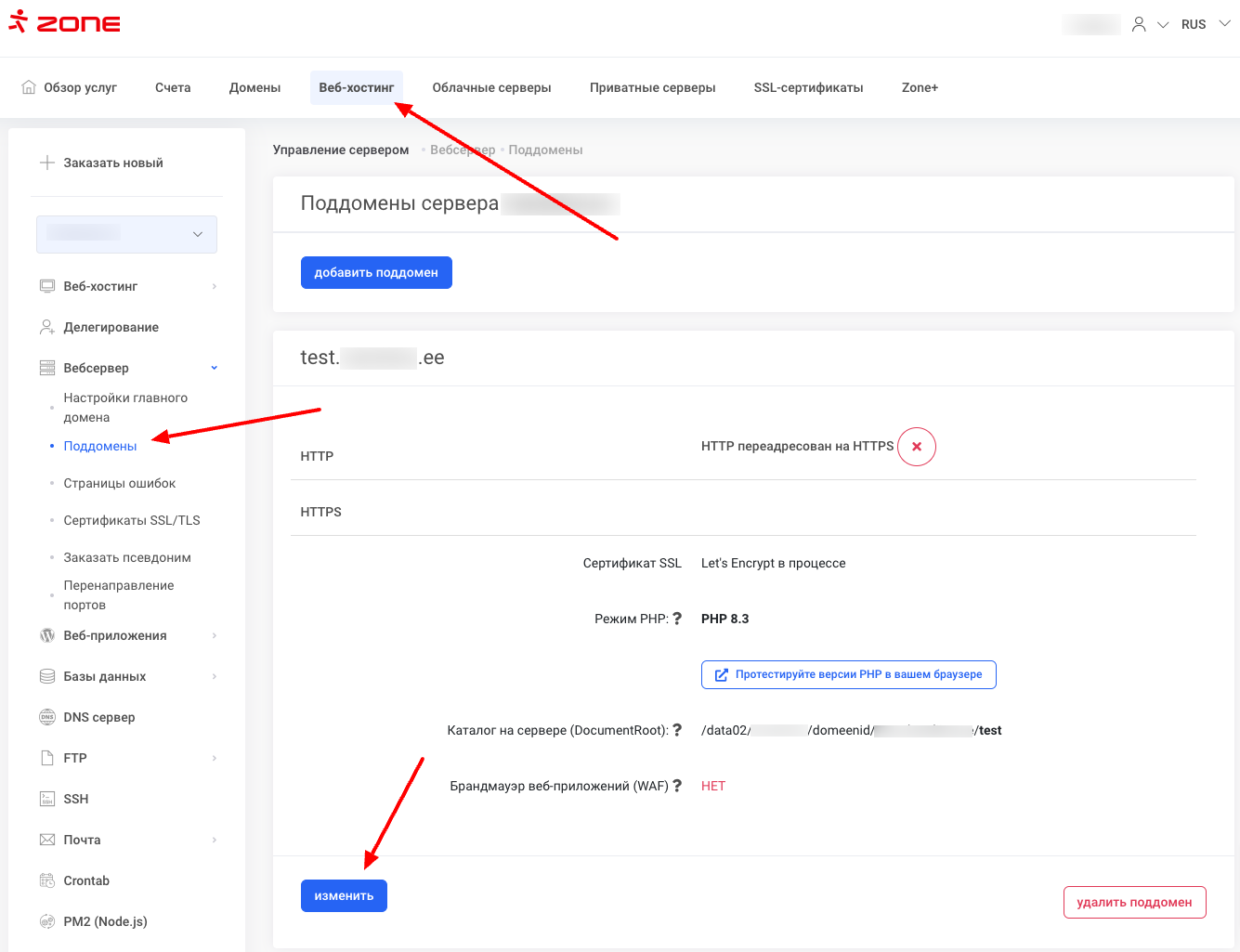This screenshot has height=952, width=1240.
Task: Open the user account profile icon
Action: (1139, 25)
